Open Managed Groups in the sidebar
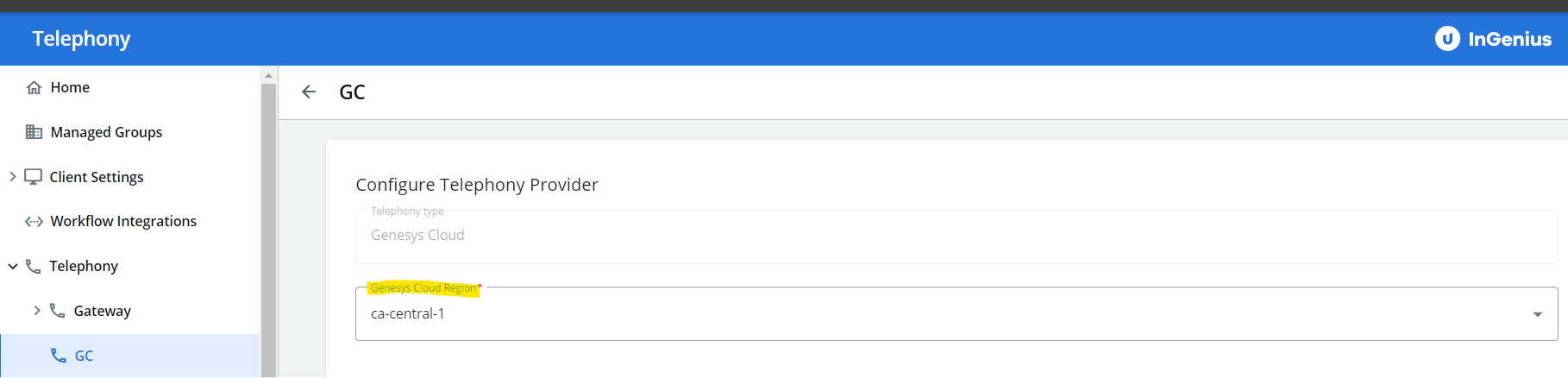 (106, 132)
